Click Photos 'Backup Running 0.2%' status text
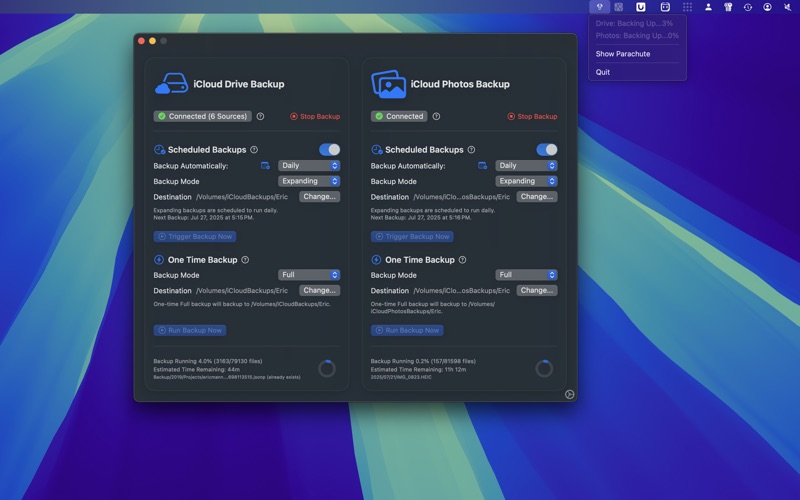Screen dimensions: 800x500 pos(423,361)
